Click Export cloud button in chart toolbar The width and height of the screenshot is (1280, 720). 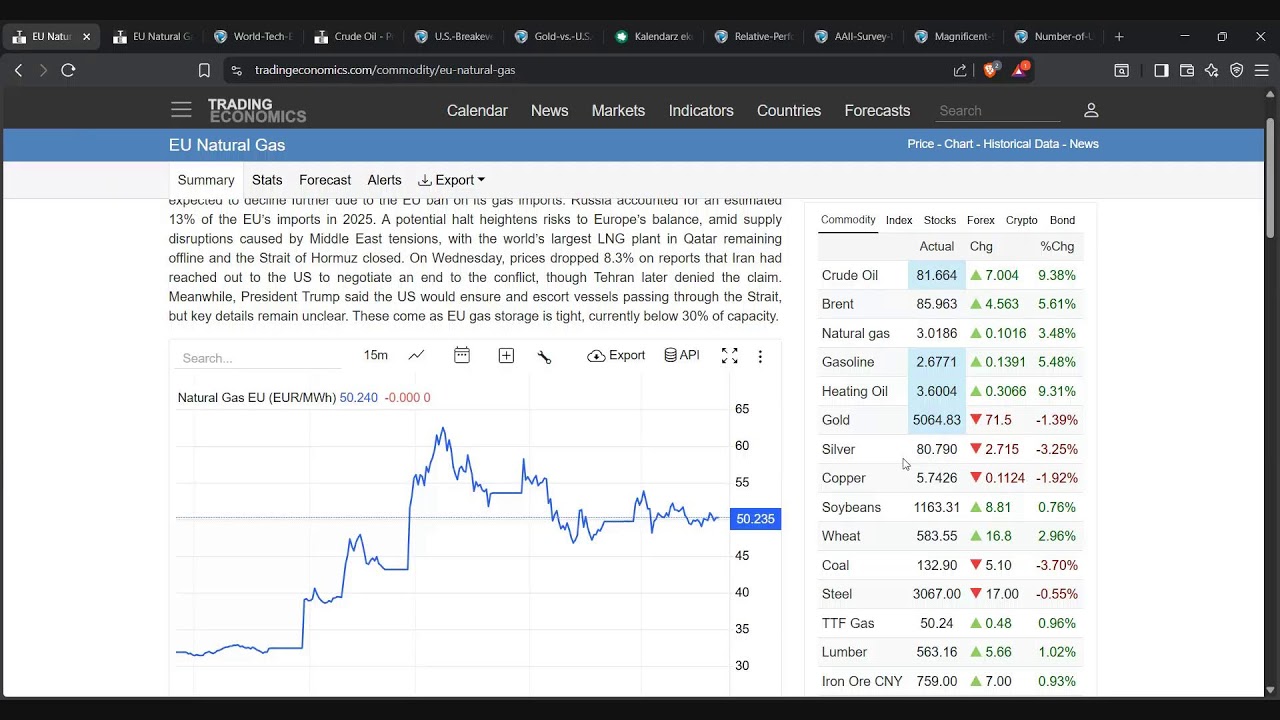click(616, 355)
